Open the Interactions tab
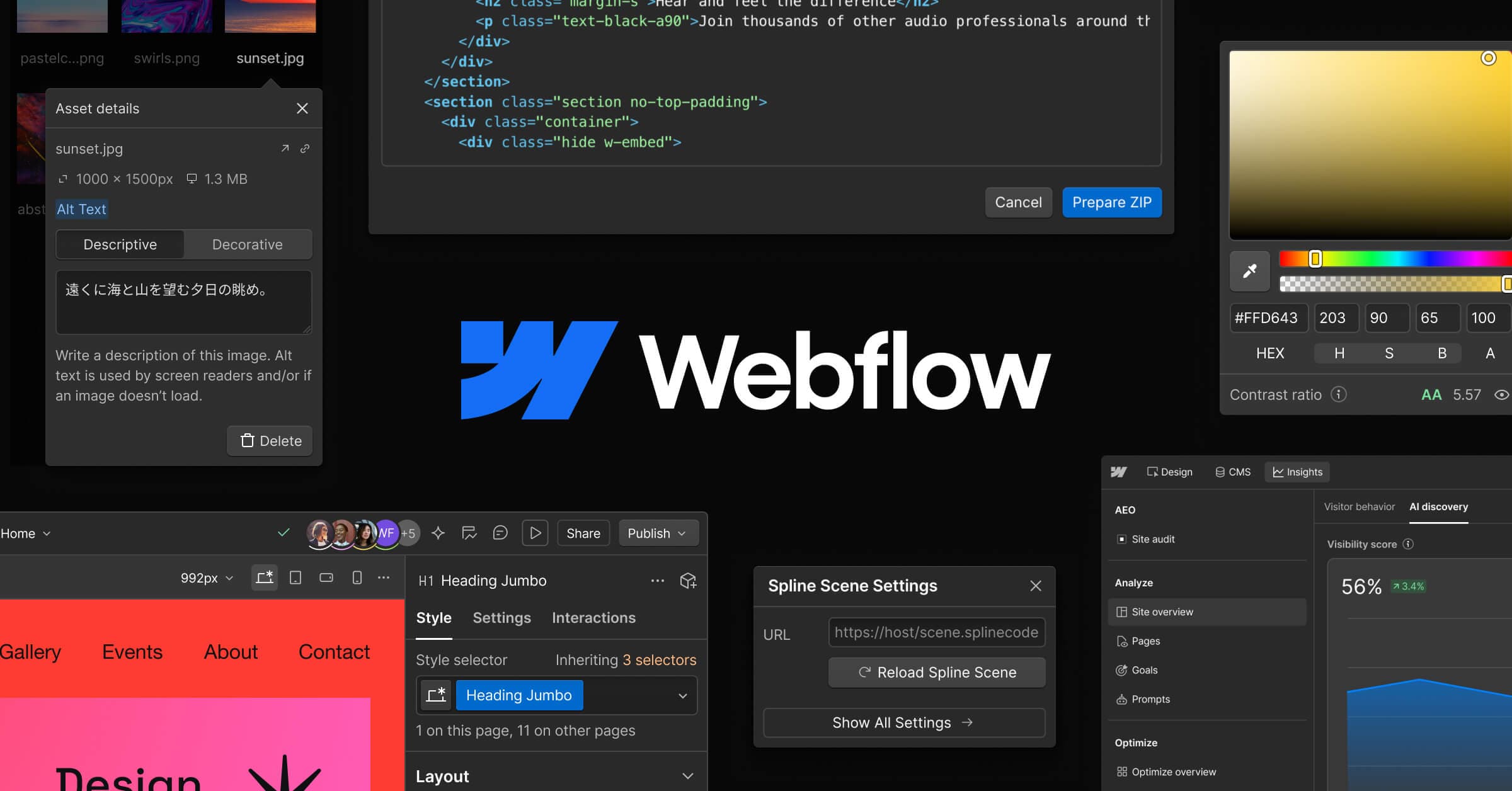The height and width of the screenshot is (791, 1512). (x=593, y=618)
